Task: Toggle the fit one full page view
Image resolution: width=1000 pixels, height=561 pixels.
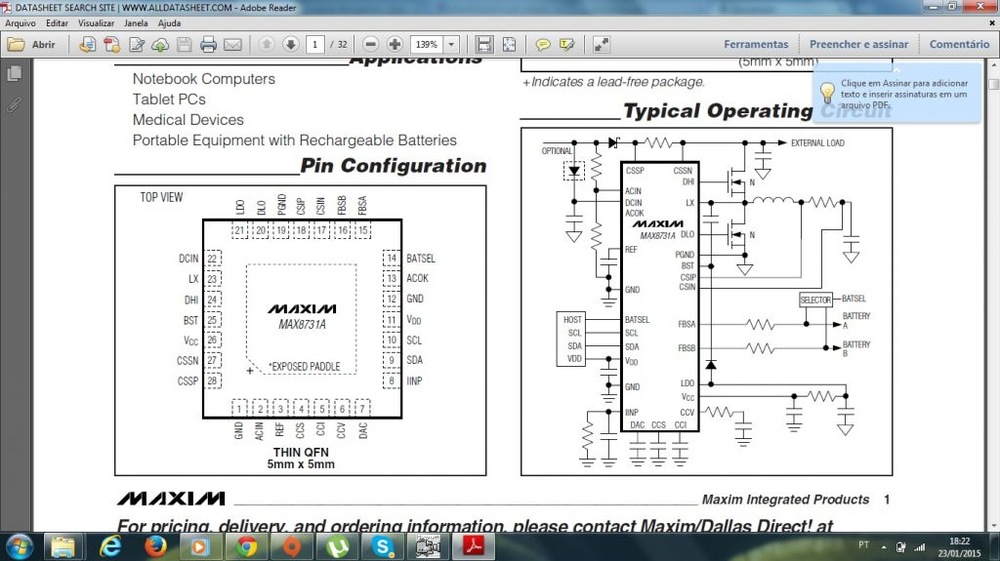Action: tap(509, 45)
